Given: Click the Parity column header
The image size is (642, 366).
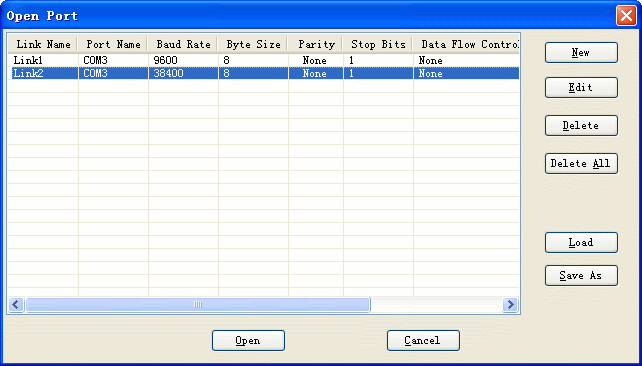Looking at the screenshot, I should tap(315, 44).
